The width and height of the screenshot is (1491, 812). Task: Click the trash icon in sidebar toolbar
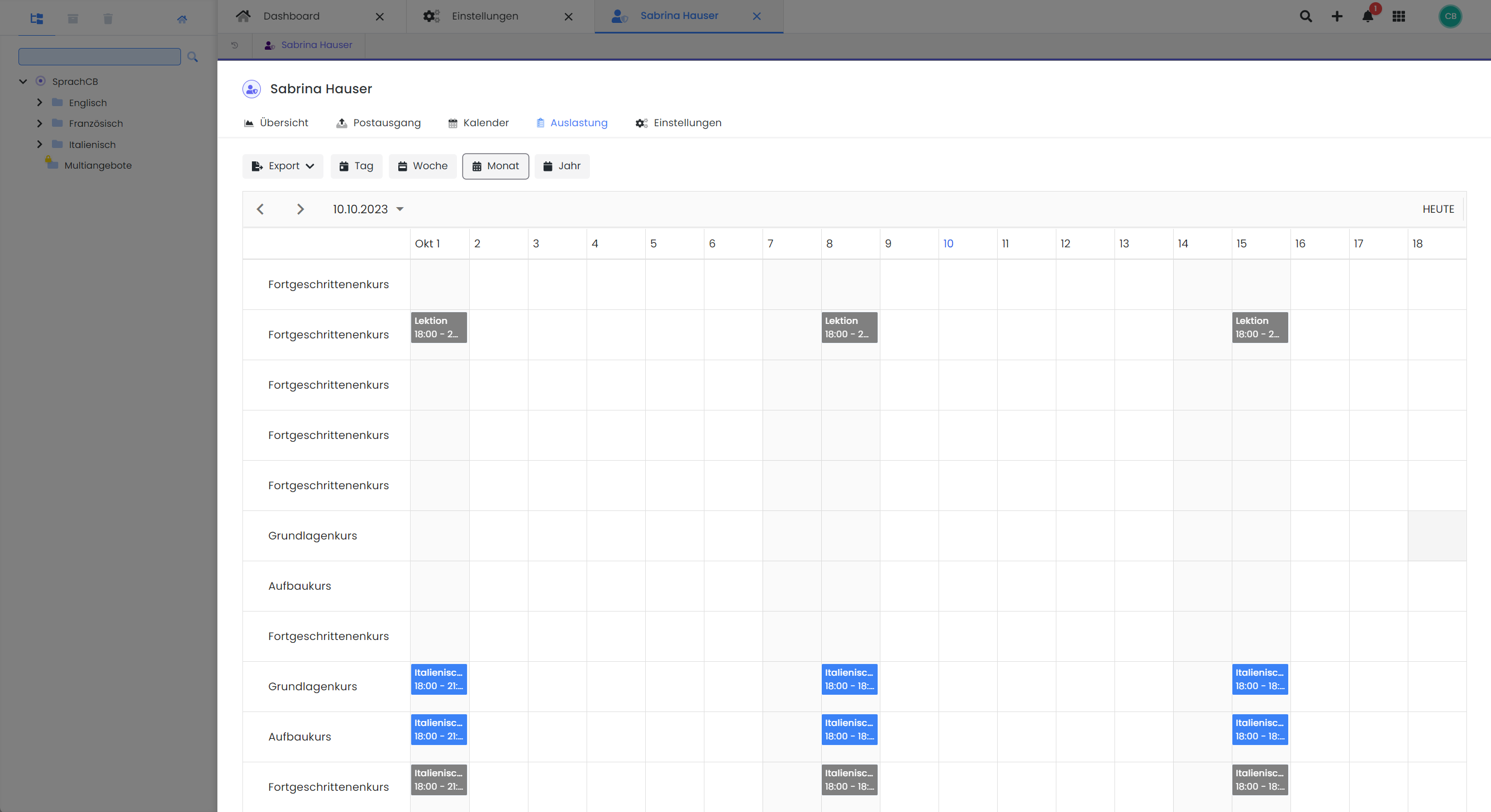[x=108, y=19]
